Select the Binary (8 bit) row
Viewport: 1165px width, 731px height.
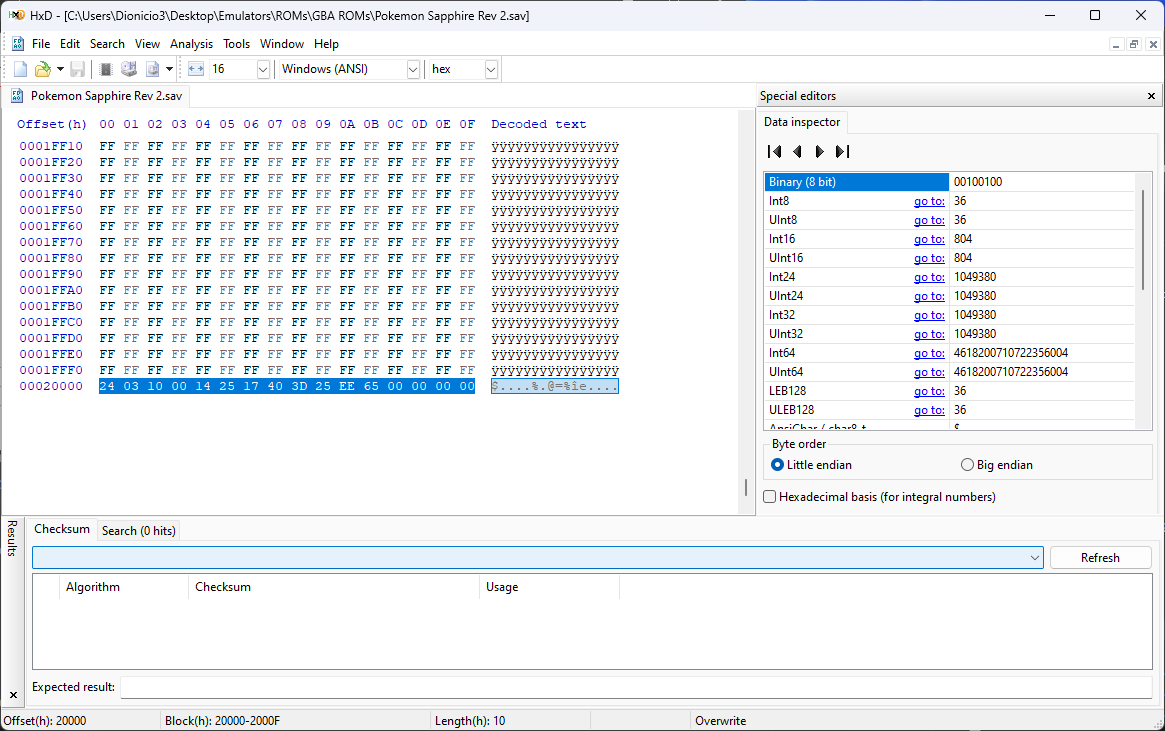949,182
